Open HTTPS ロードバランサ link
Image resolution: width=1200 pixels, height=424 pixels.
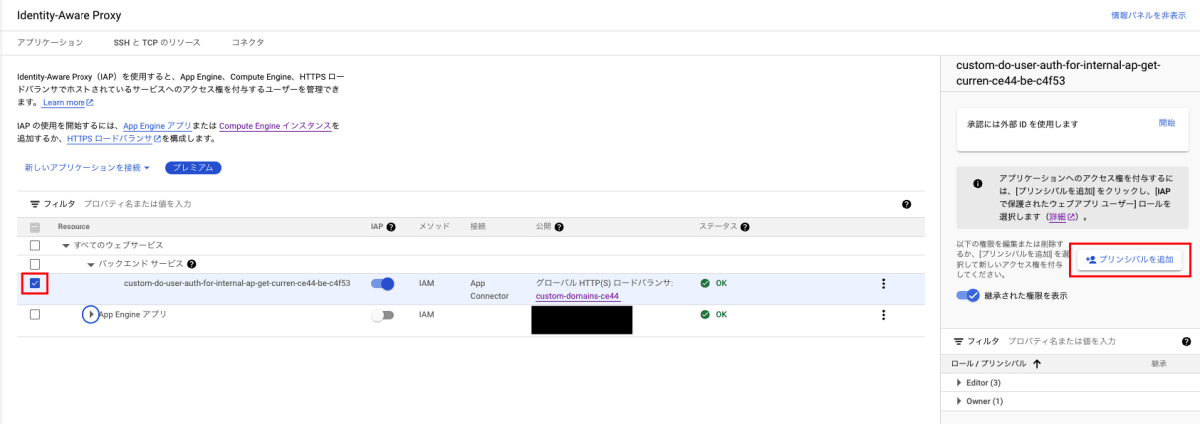coord(114,138)
